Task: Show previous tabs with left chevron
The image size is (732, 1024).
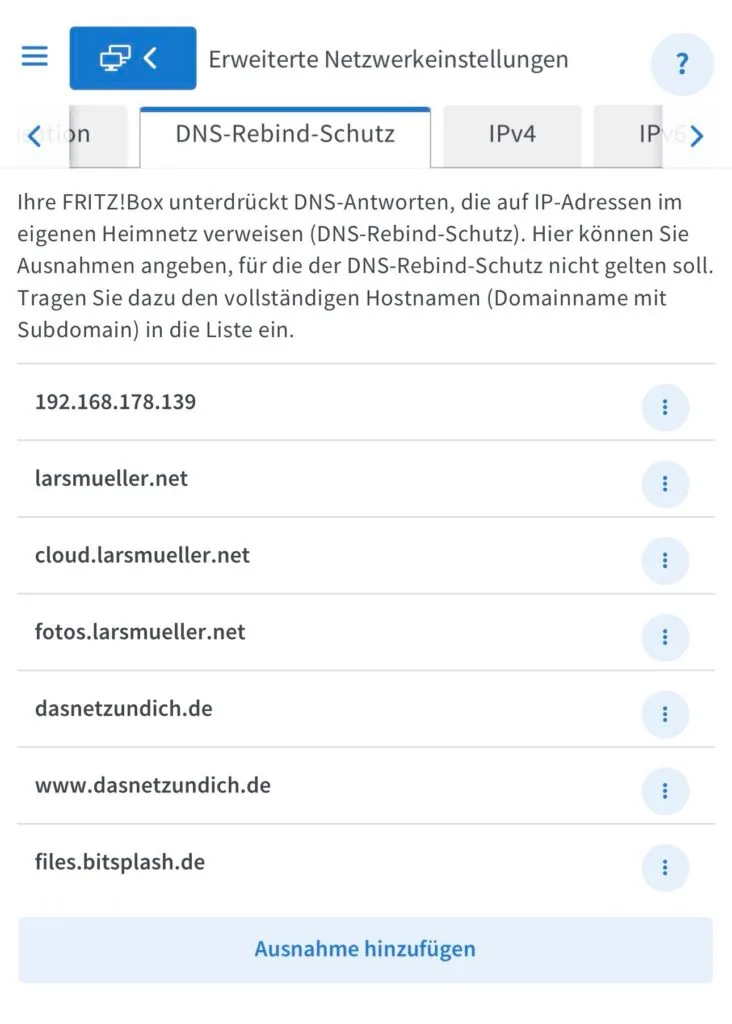Action: click(x=34, y=136)
